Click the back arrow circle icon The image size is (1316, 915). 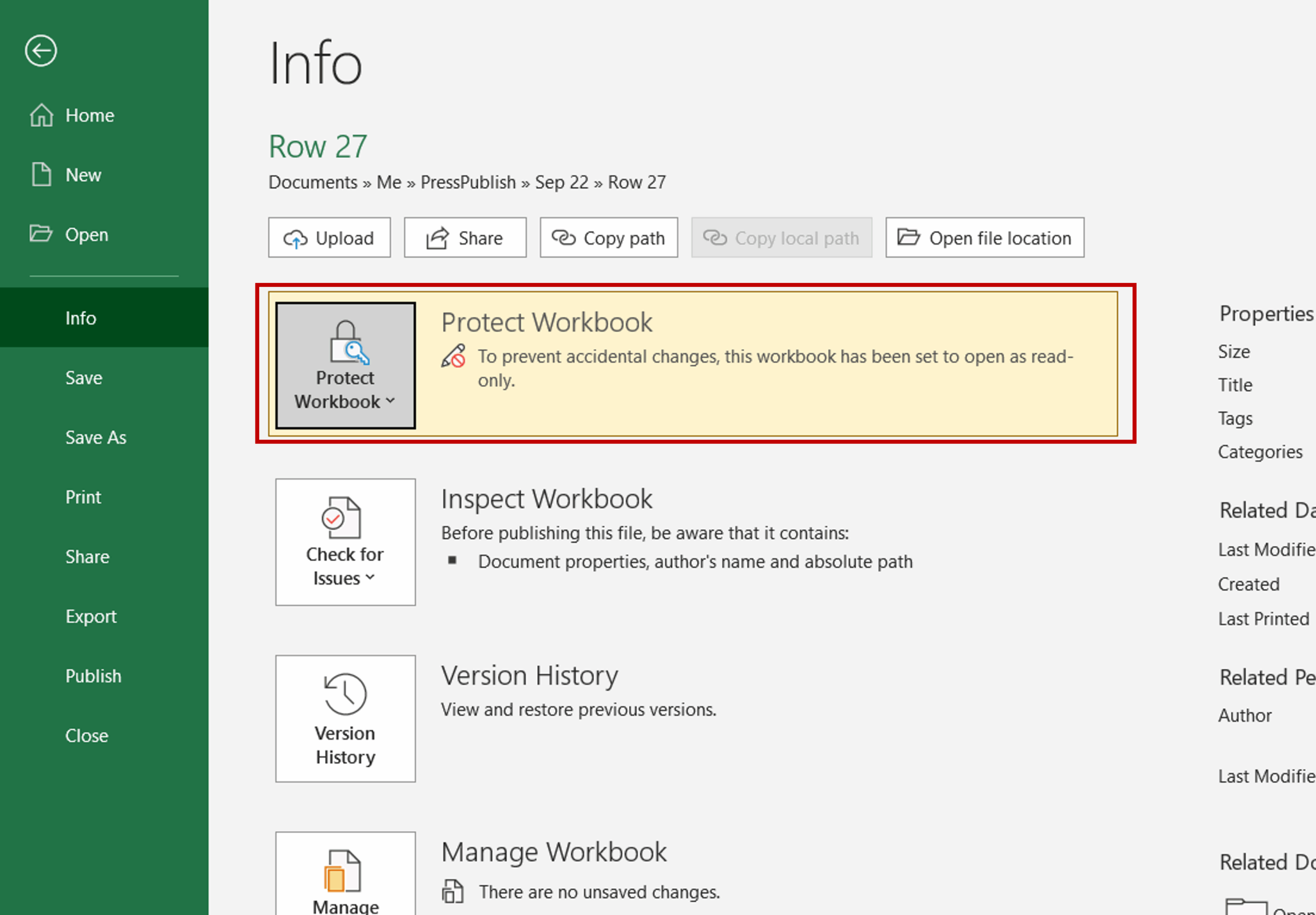pyautogui.click(x=41, y=51)
